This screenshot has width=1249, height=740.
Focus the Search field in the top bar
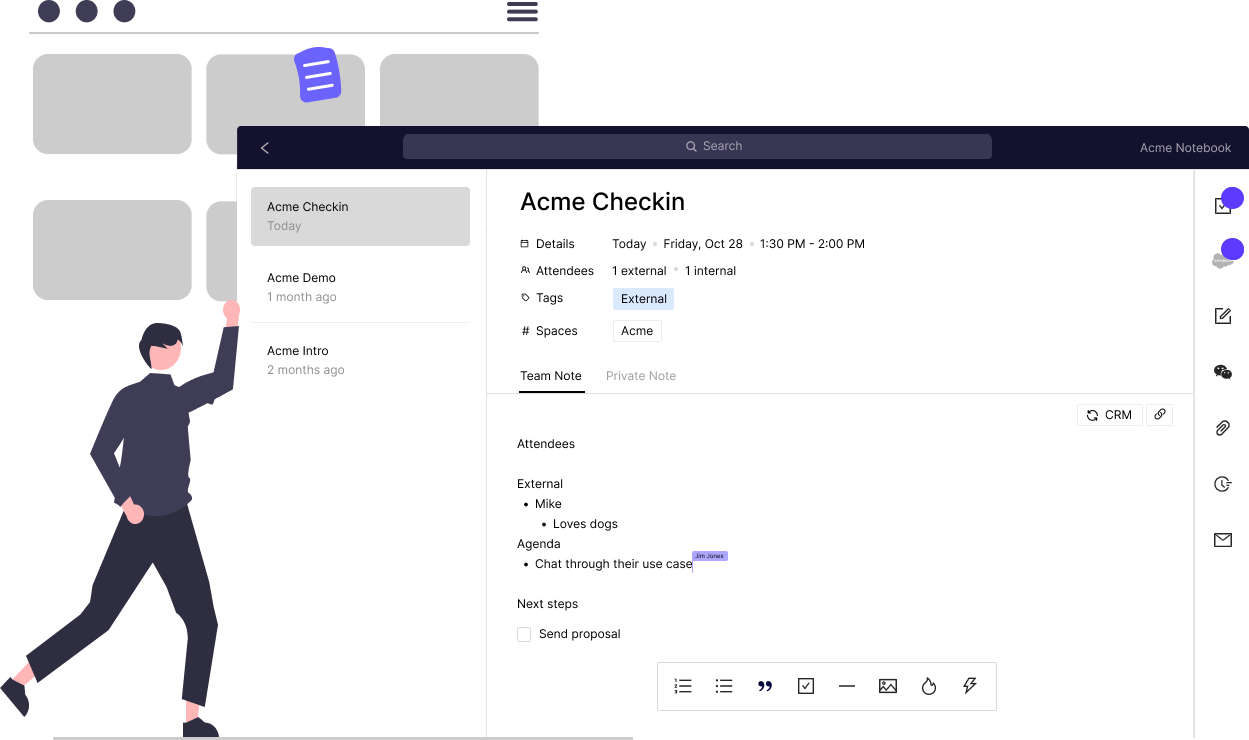coord(697,147)
